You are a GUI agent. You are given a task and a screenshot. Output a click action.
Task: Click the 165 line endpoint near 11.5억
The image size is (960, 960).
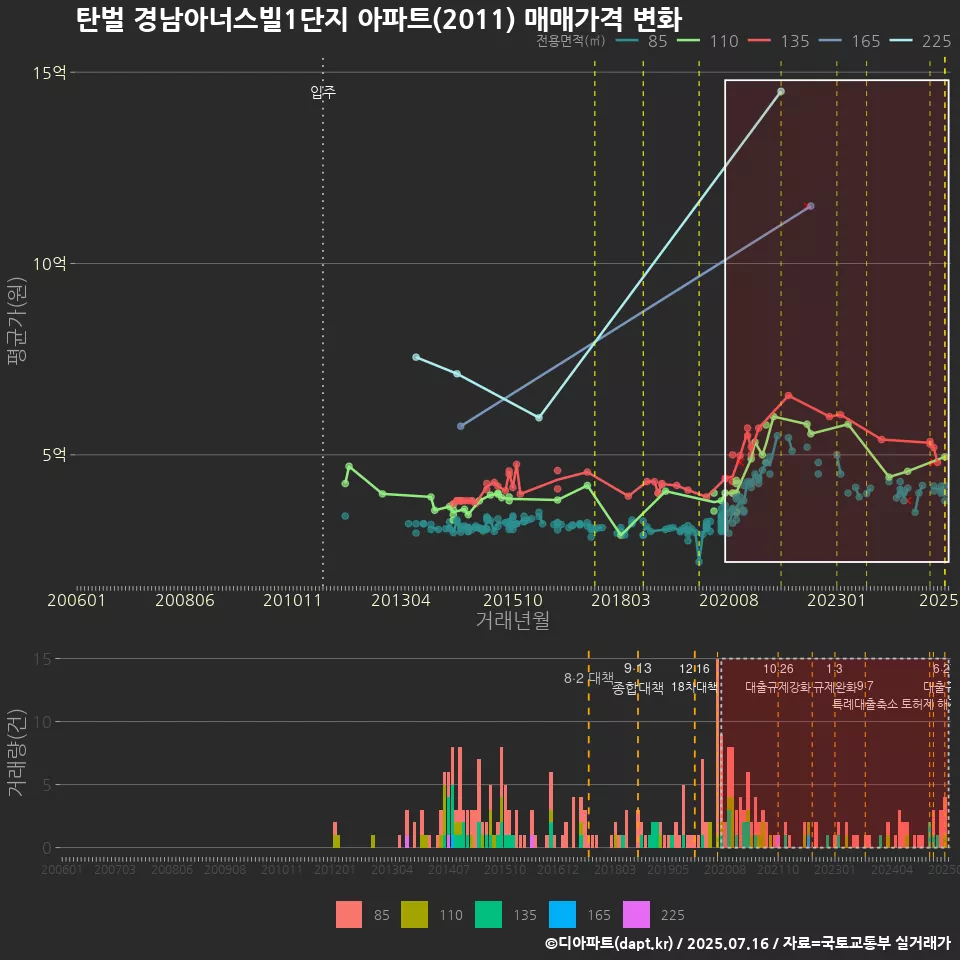click(x=811, y=206)
